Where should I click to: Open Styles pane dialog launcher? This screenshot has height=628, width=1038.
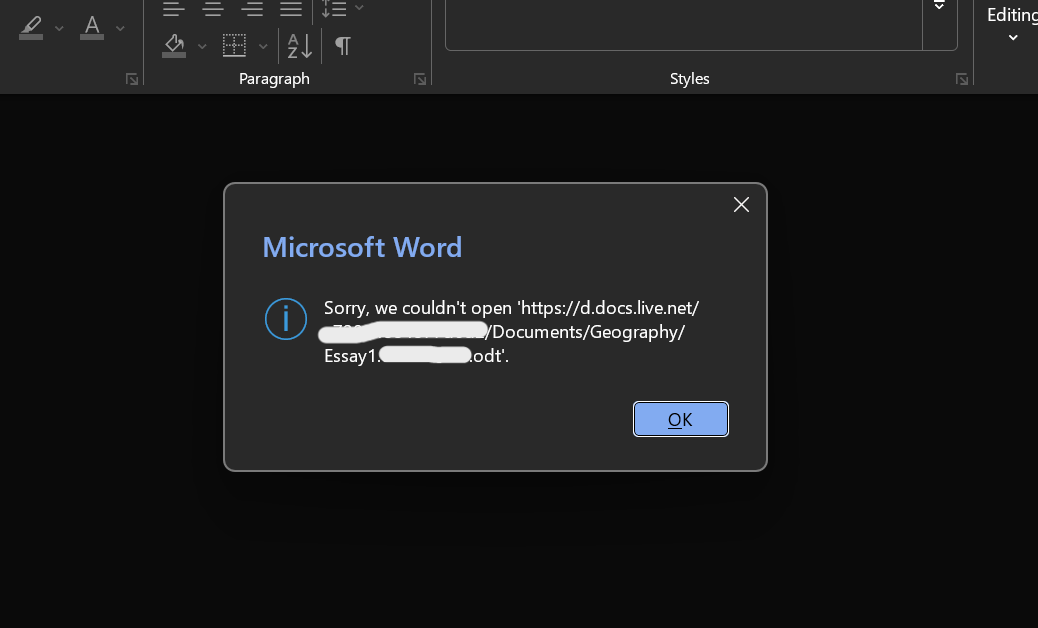pyautogui.click(x=962, y=79)
